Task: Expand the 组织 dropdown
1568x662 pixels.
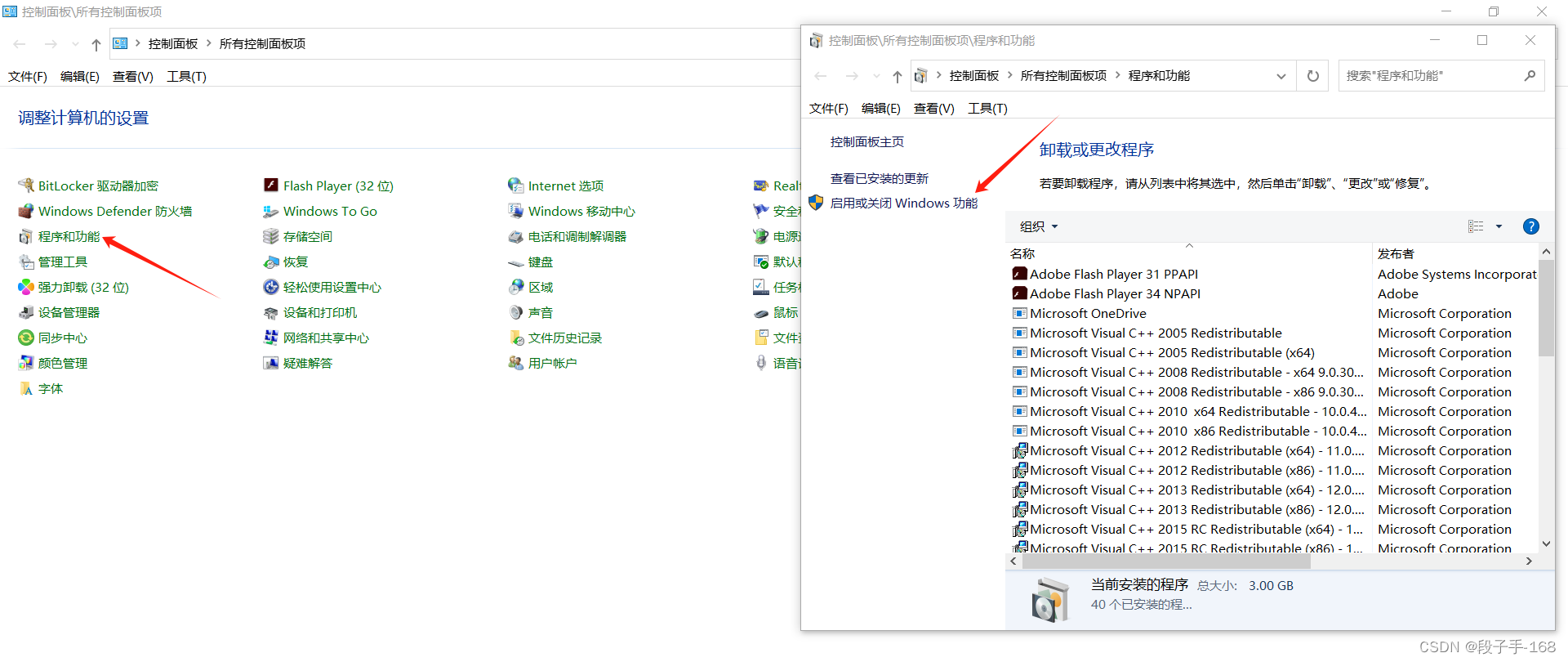Action: click(x=1039, y=226)
